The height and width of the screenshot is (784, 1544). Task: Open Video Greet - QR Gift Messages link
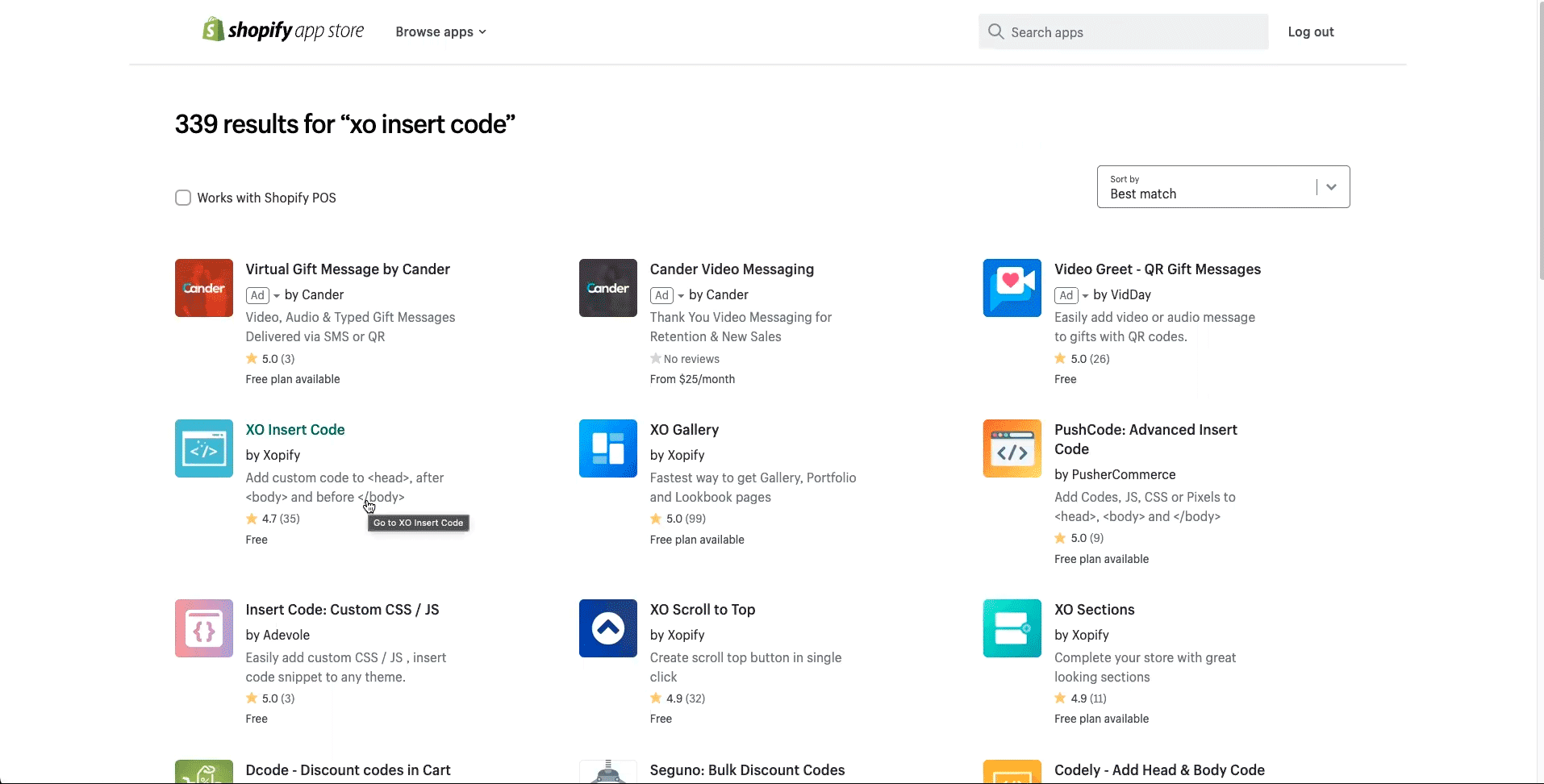click(1158, 269)
